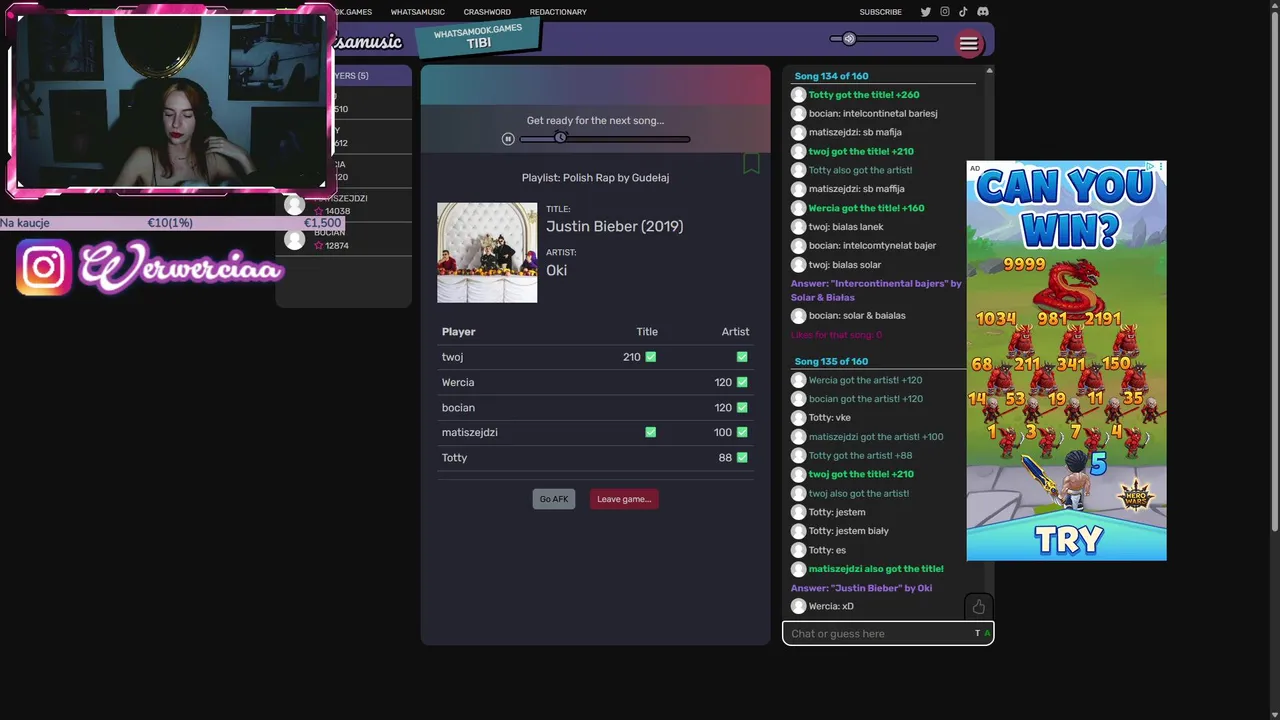The height and width of the screenshot is (720, 1280).
Task: Click the "Song 134 of 160" heading
Action: click(x=831, y=76)
